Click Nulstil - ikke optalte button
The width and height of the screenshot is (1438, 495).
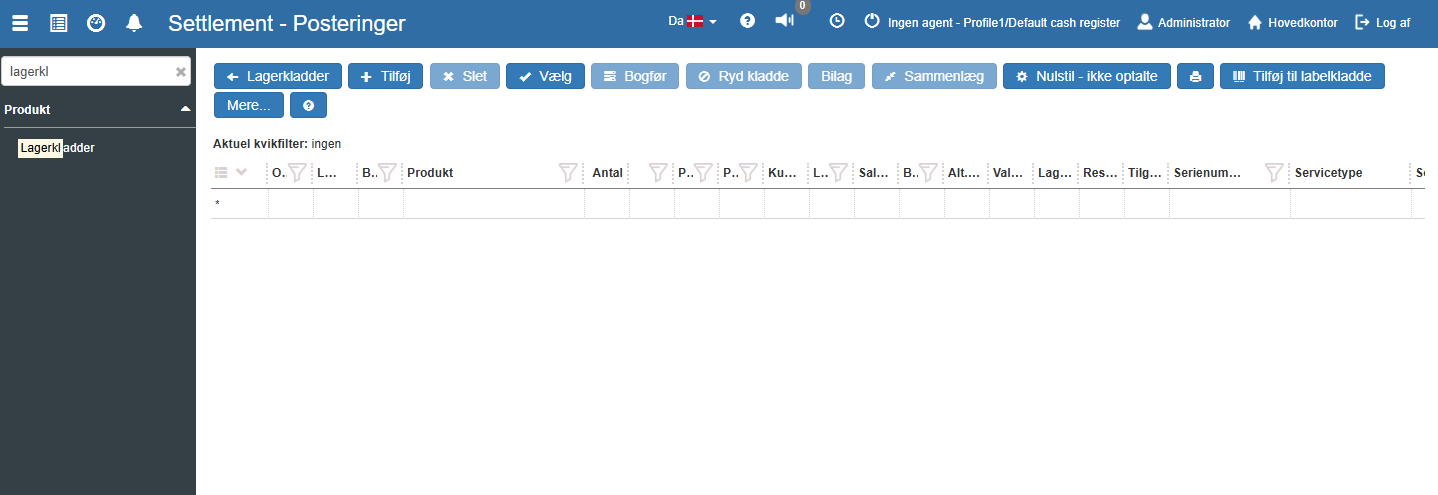pyautogui.click(x=1087, y=76)
